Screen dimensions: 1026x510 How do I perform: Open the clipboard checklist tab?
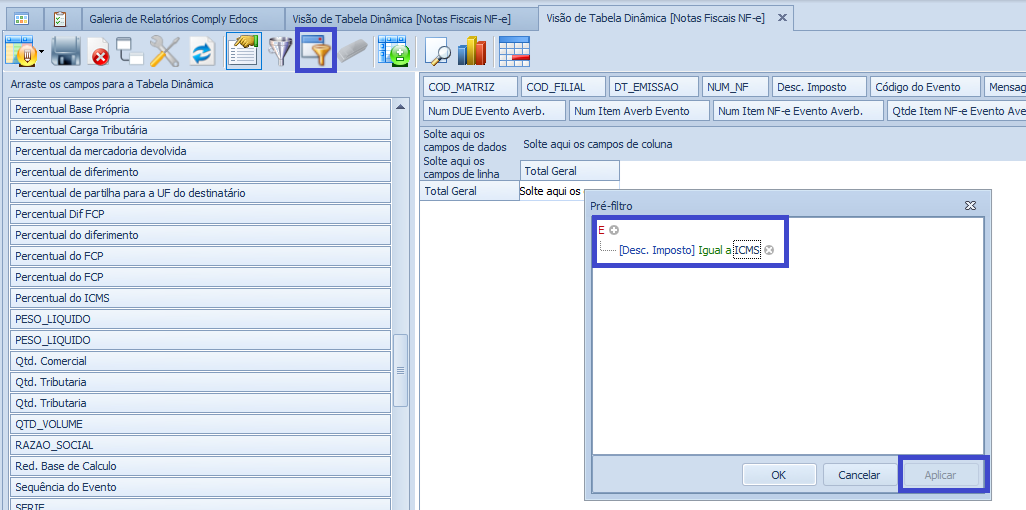60,18
